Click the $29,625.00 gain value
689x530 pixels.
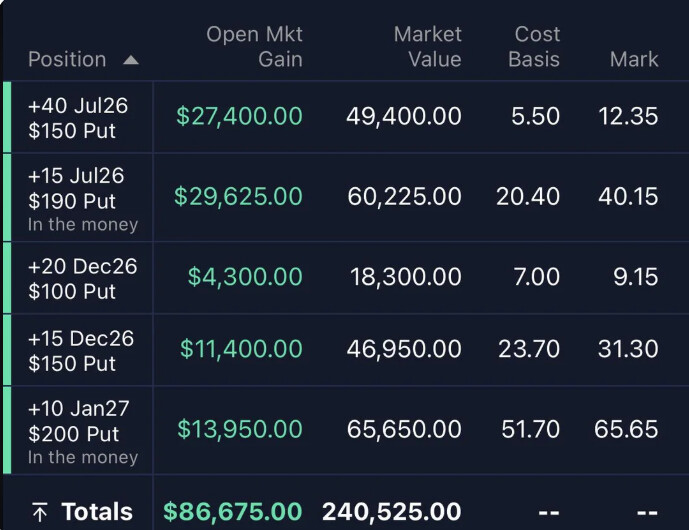pos(238,196)
